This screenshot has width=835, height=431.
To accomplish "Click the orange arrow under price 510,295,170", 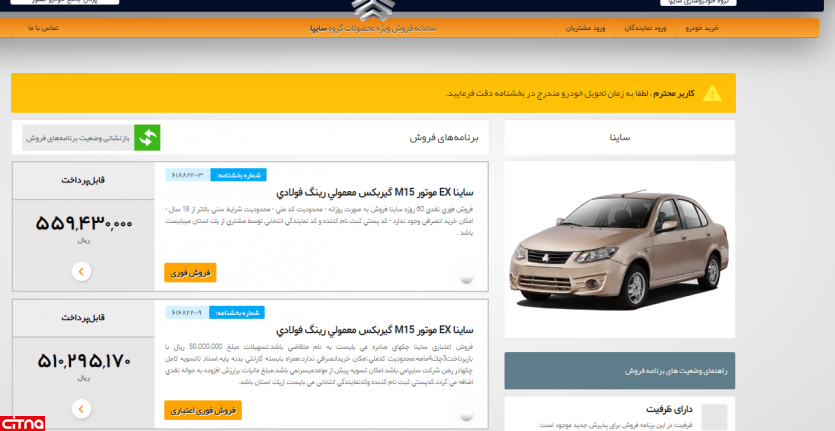I will [82, 409].
